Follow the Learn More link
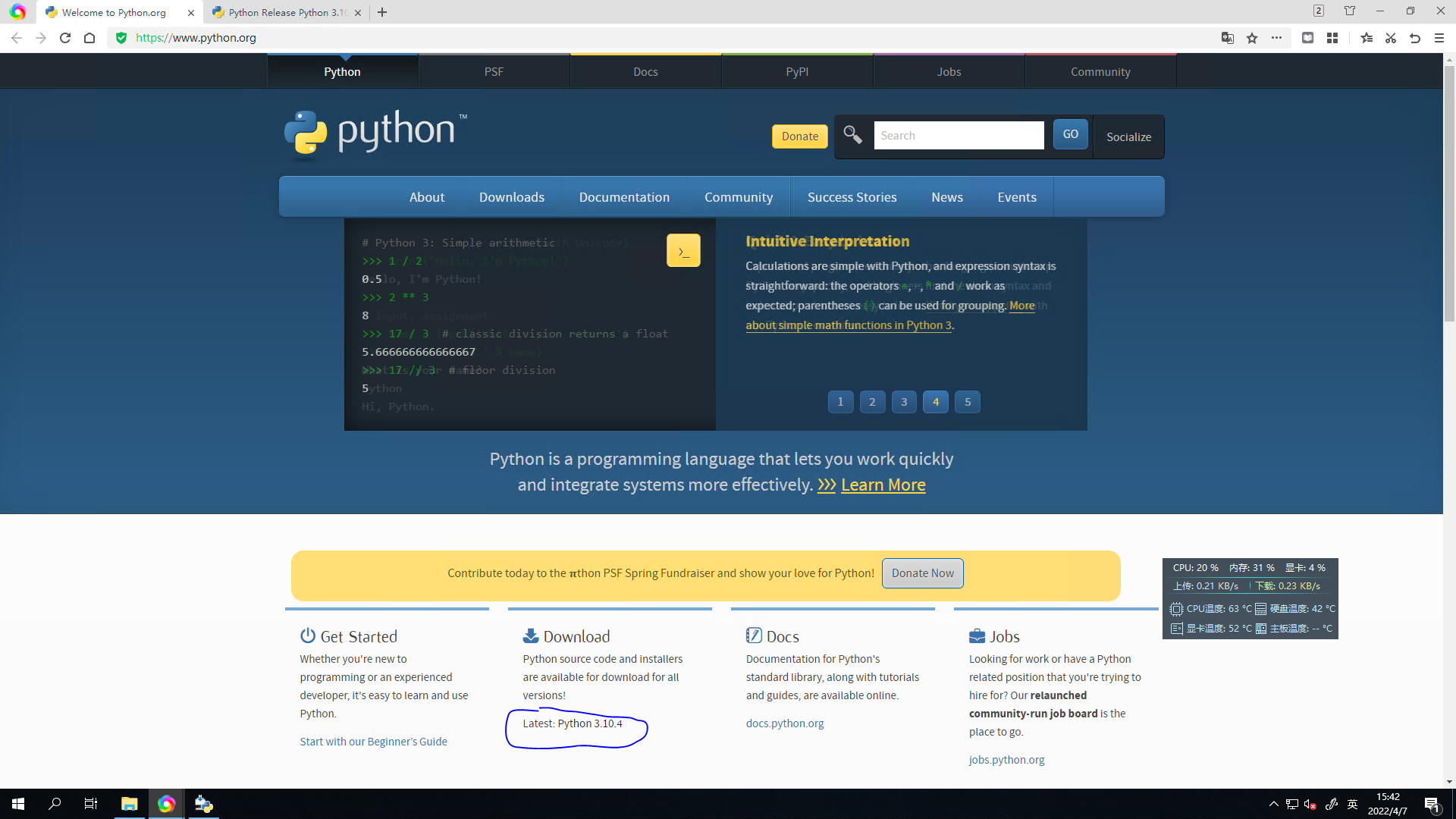This screenshot has height=819, width=1456. pyautogui.click(x=883, y=485)
